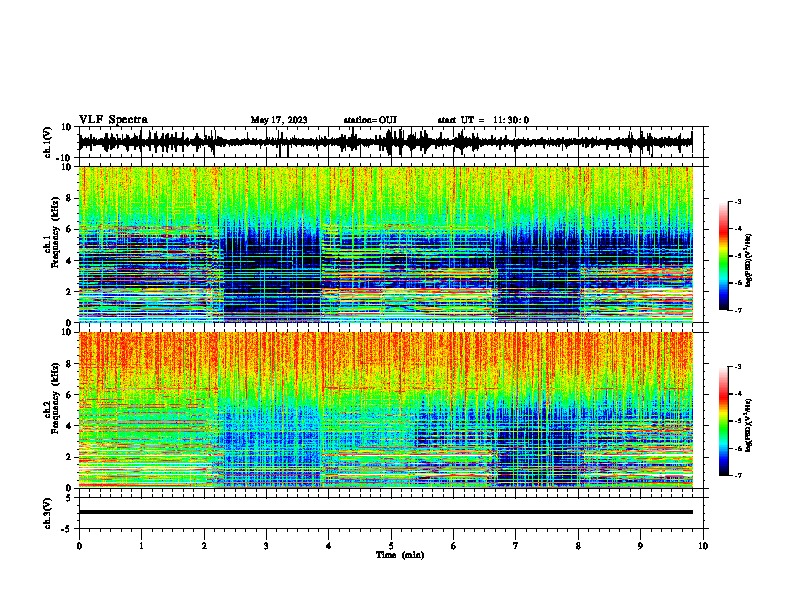The width and height of the screenshot is (792, 612).
Task: Click the "station=OUI" header label
Action: pyautogui.click(x=370, y=120)
